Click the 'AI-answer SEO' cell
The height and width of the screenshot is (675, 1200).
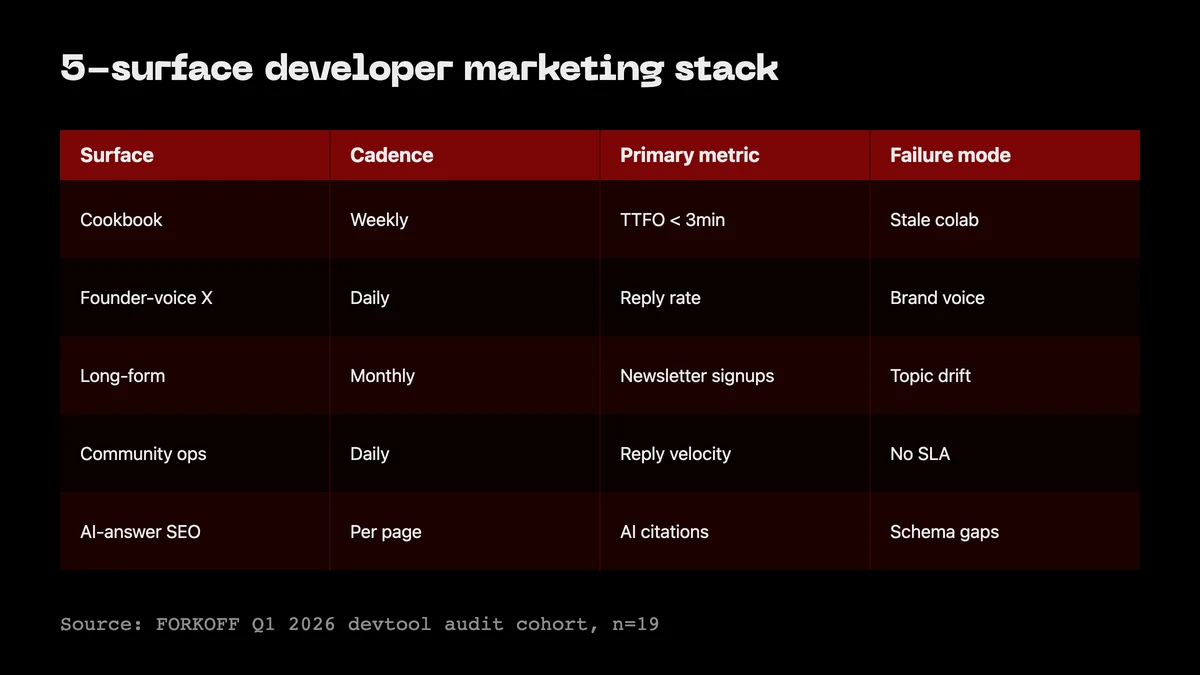(x=195, y=531)
